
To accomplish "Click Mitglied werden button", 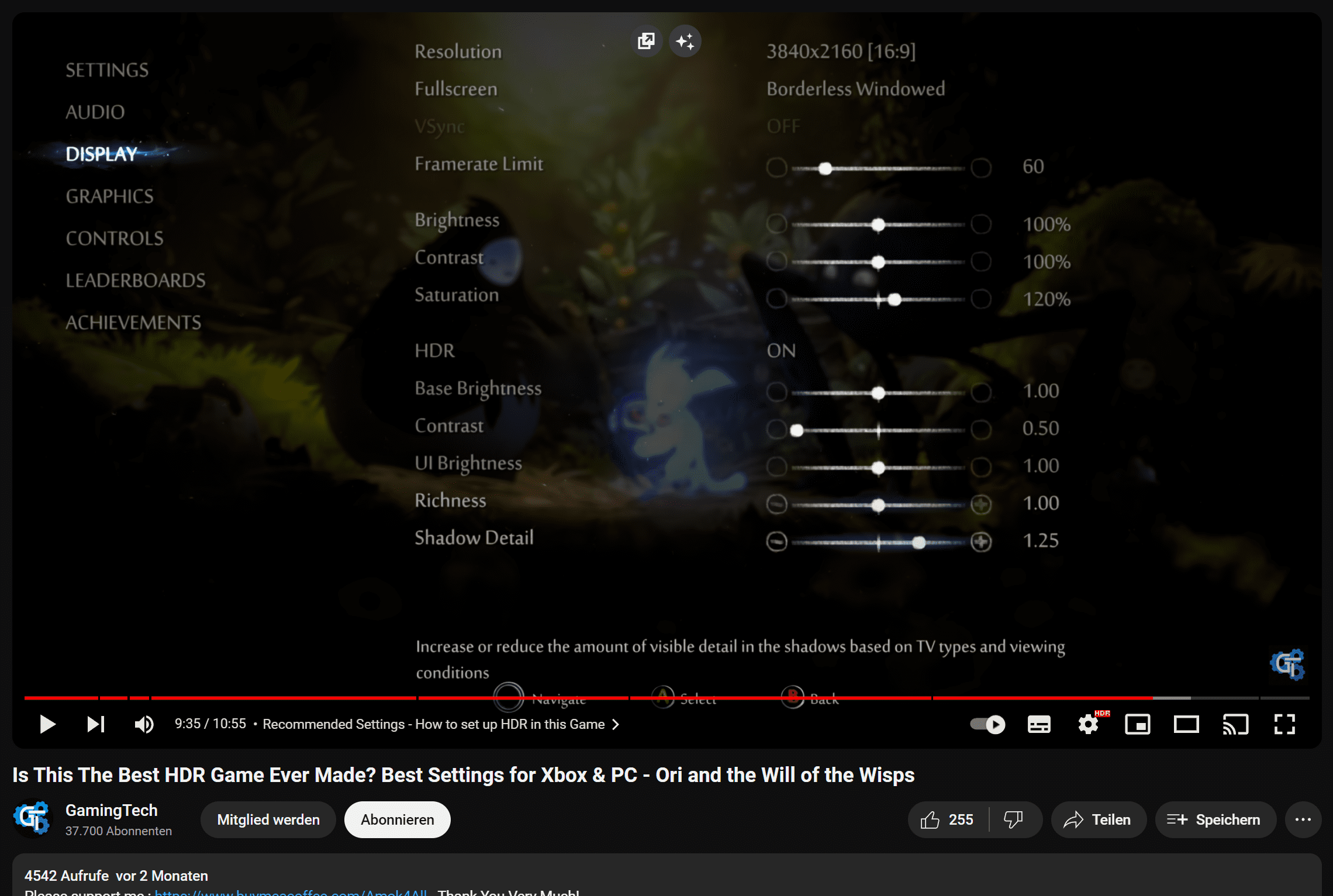I will (x=268, y=819).
